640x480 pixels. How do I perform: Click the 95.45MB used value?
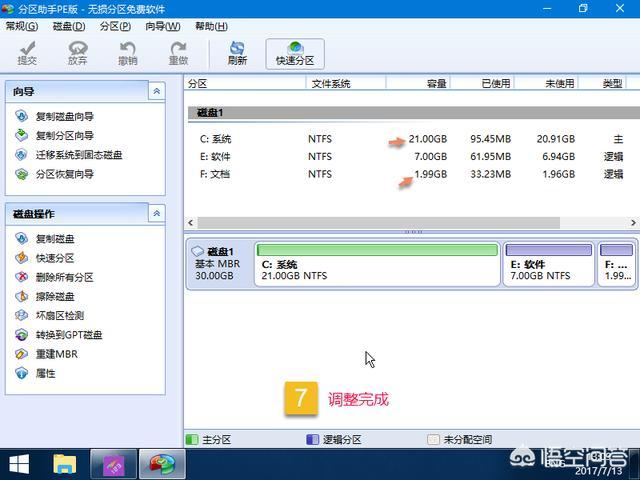click(491, 139)
